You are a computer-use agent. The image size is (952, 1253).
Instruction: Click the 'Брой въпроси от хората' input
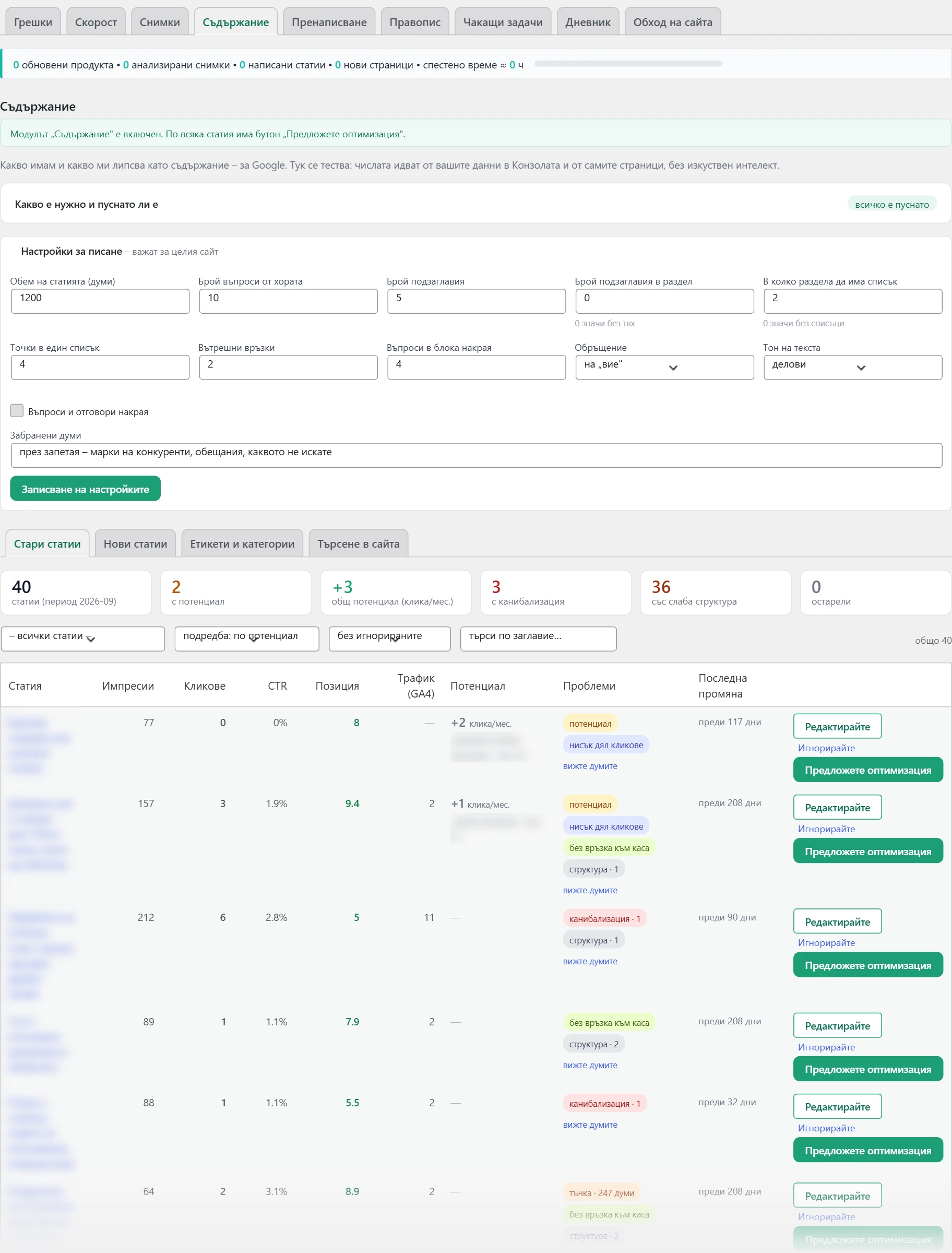(x=289, y=301)
